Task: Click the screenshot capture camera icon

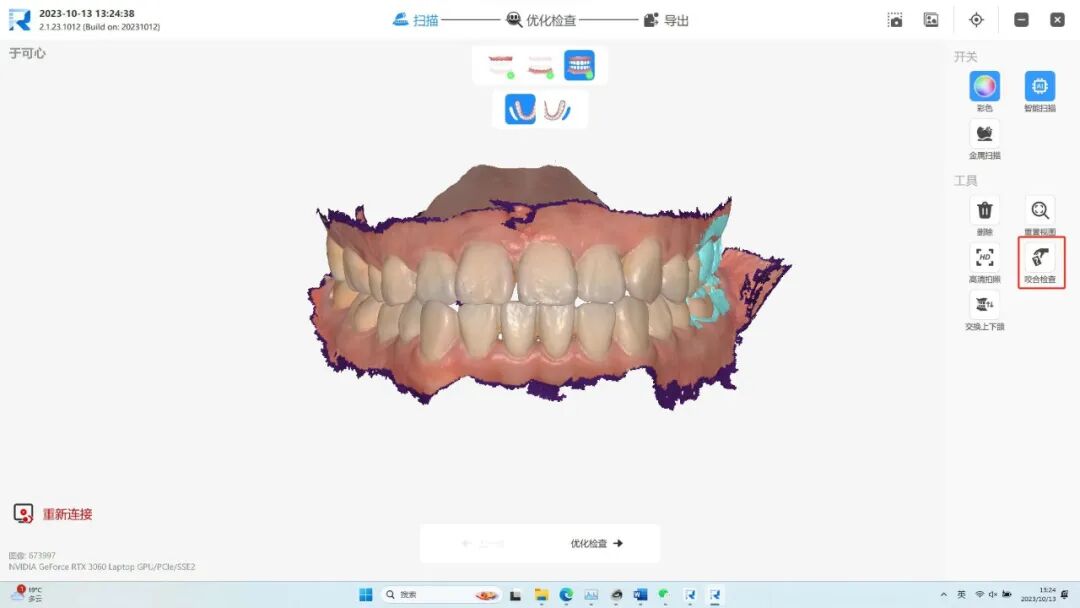Action: coord(896,20)
